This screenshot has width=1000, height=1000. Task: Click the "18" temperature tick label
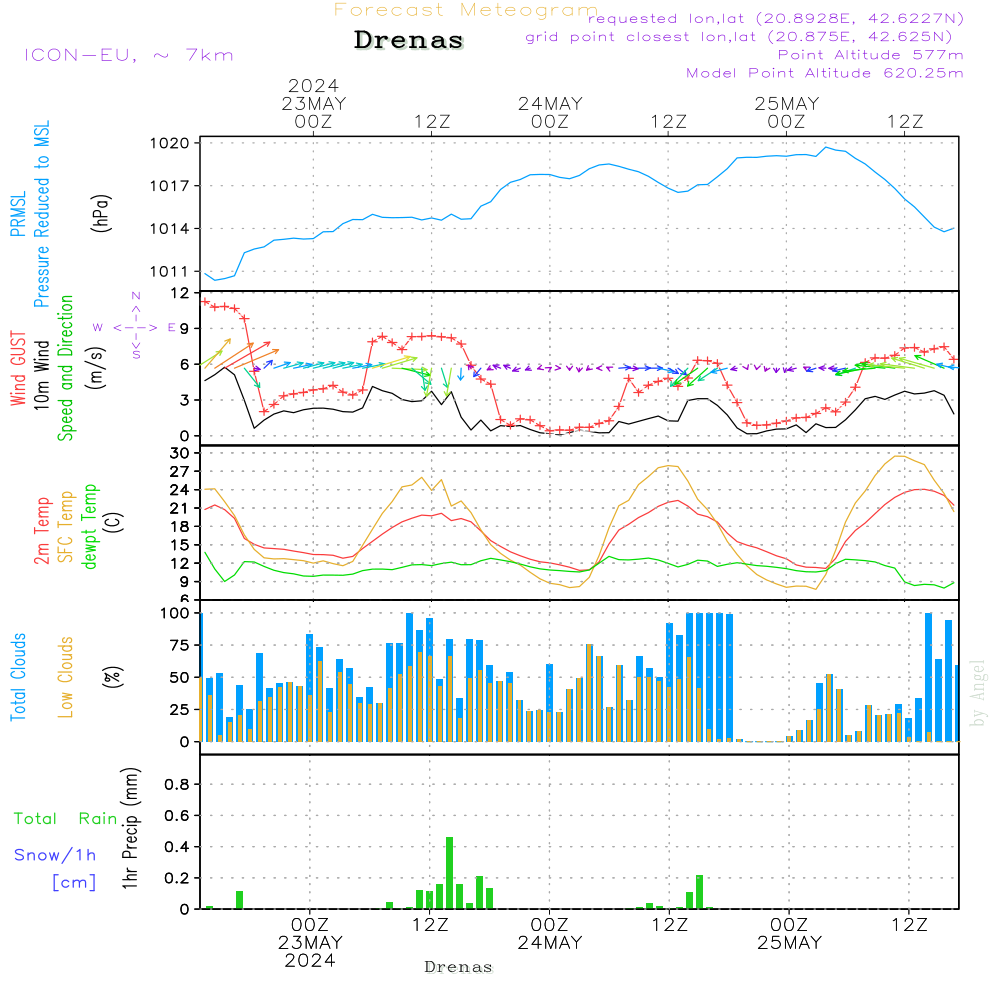[180, 526]
